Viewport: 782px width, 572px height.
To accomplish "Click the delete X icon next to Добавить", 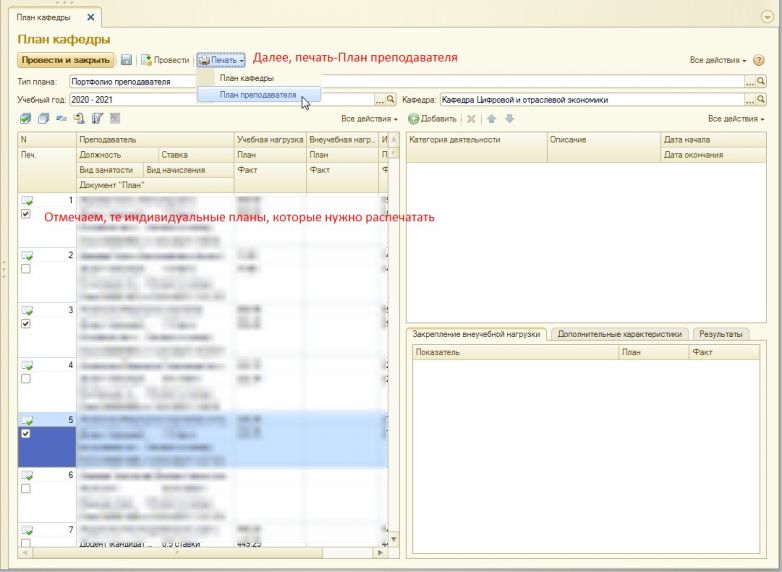I will (x=471, y=119).
